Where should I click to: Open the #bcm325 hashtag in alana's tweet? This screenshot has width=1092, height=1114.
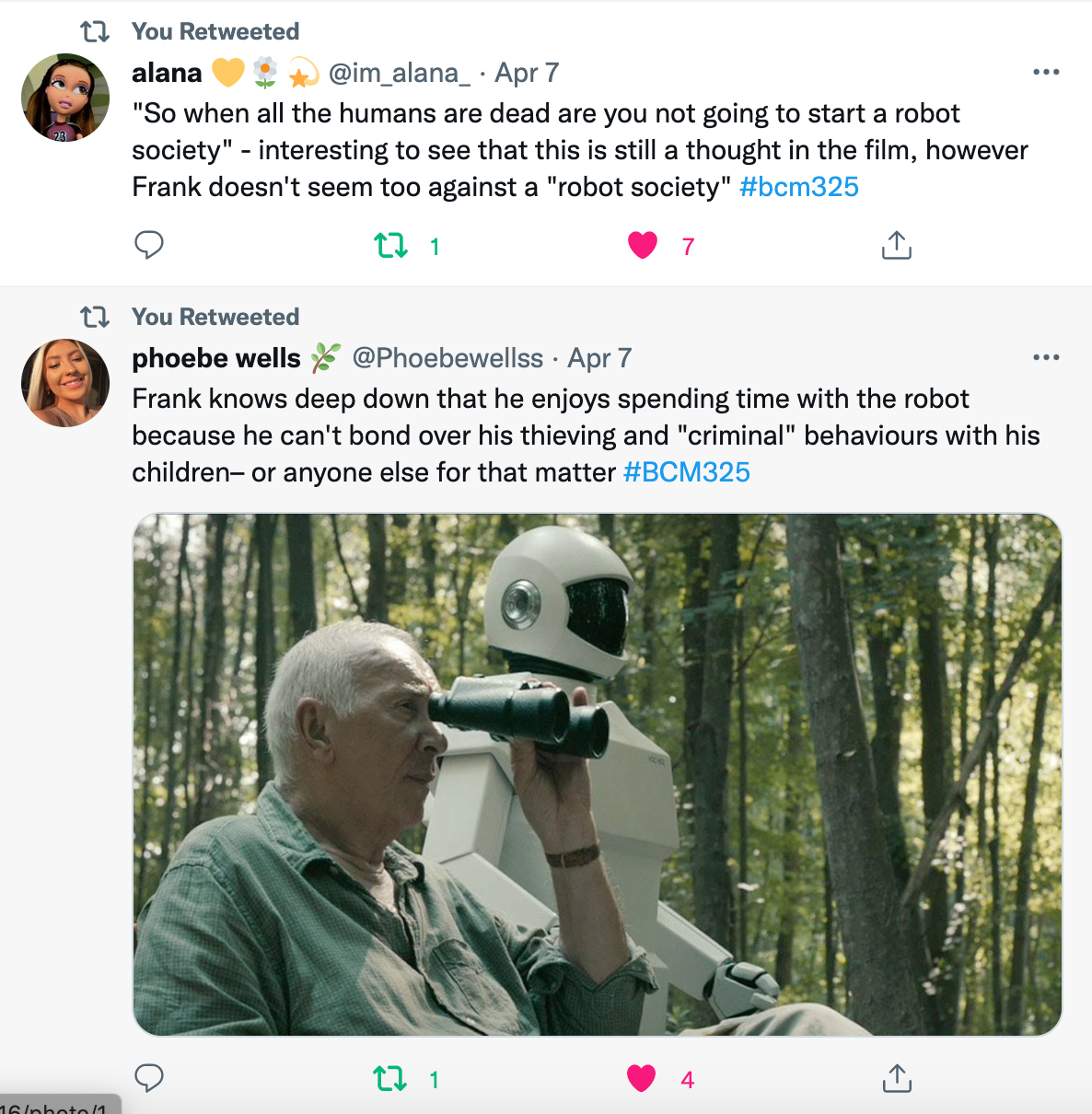[x=798, y=187]
